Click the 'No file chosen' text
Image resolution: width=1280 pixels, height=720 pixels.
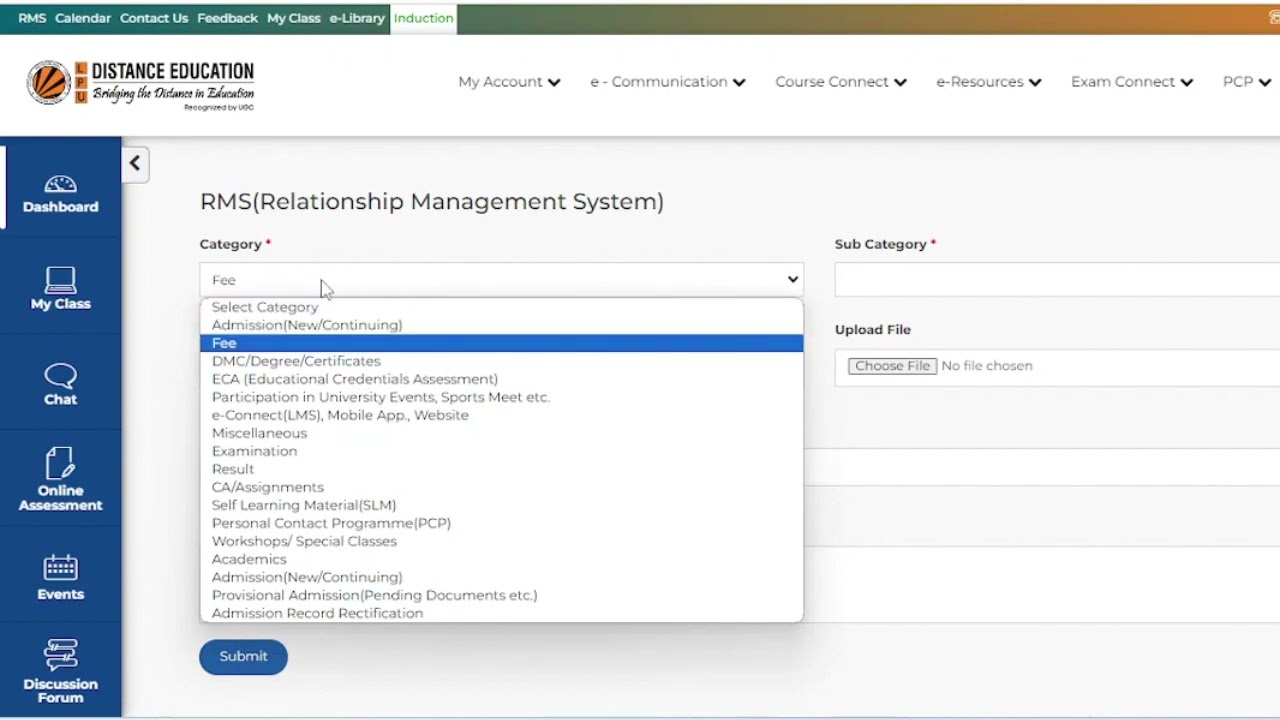(x=987, y=366)
